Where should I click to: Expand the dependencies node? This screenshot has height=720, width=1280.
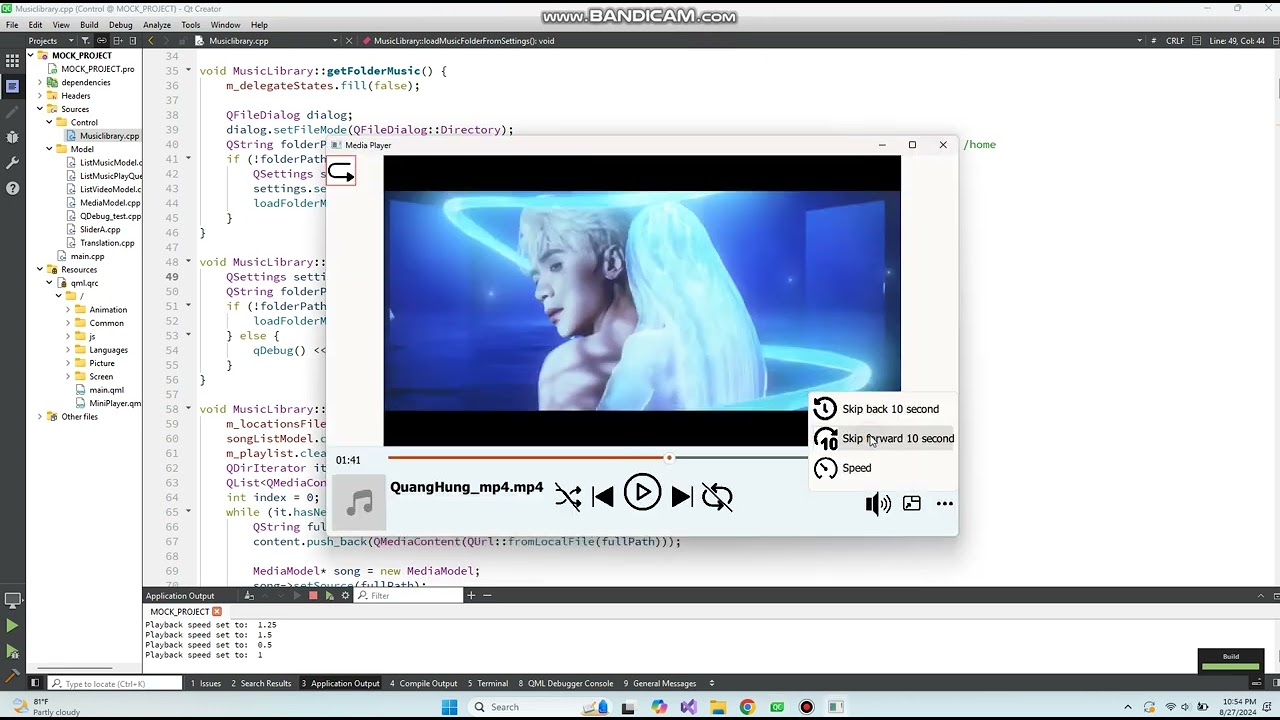40,82
